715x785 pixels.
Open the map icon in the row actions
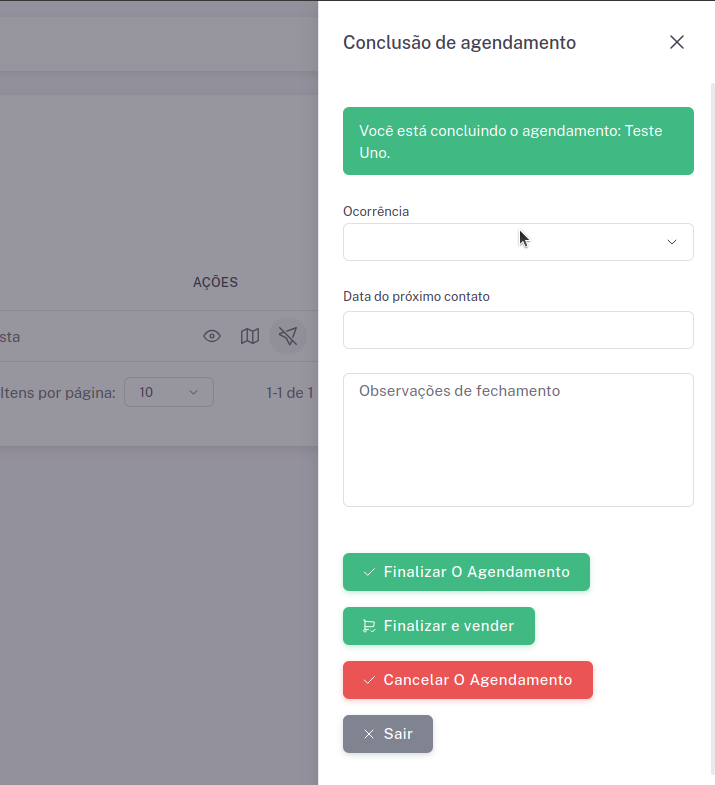pyautogui.click(x=250, y=336)
